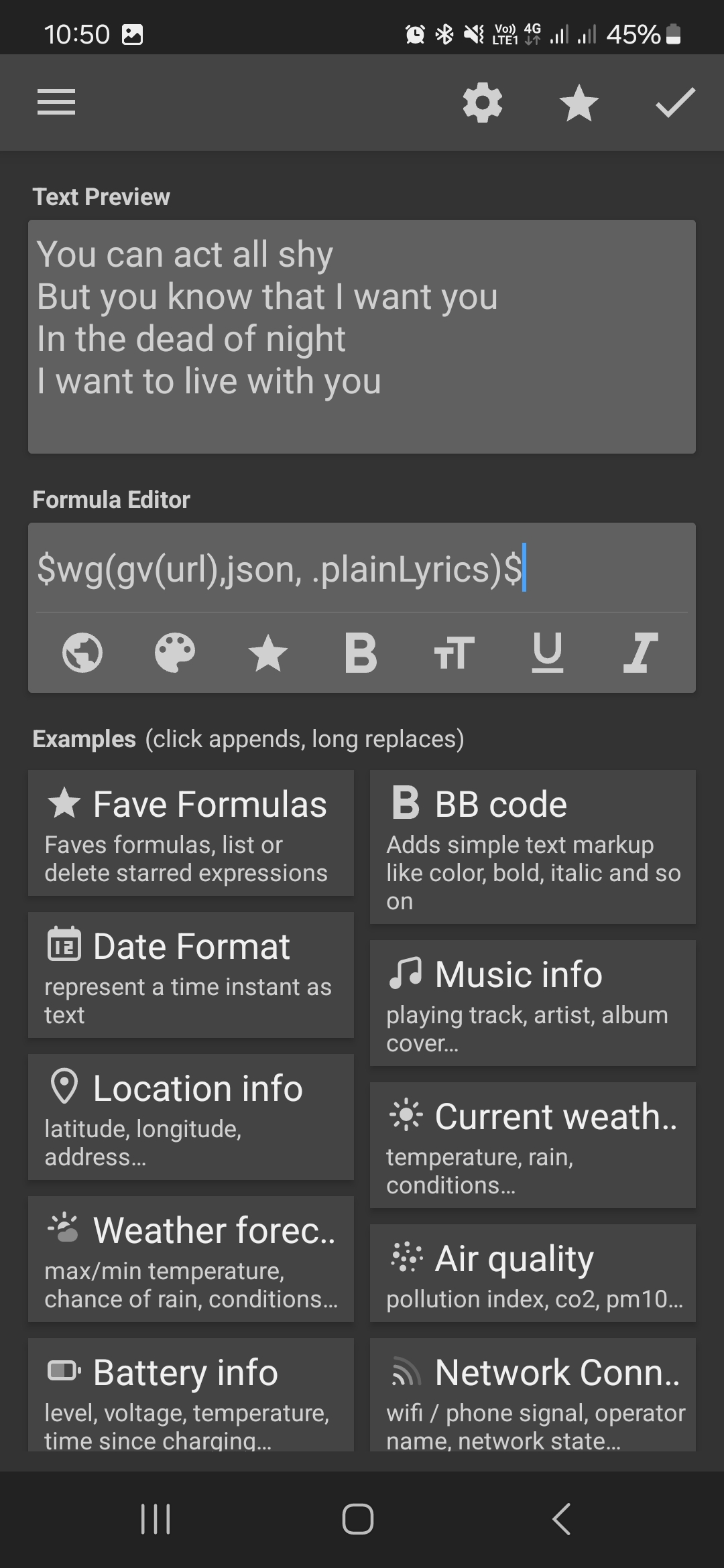The height and width of the screenshot is (1568, 724).
Task: Select the text size icon
Action: [454, 653]
